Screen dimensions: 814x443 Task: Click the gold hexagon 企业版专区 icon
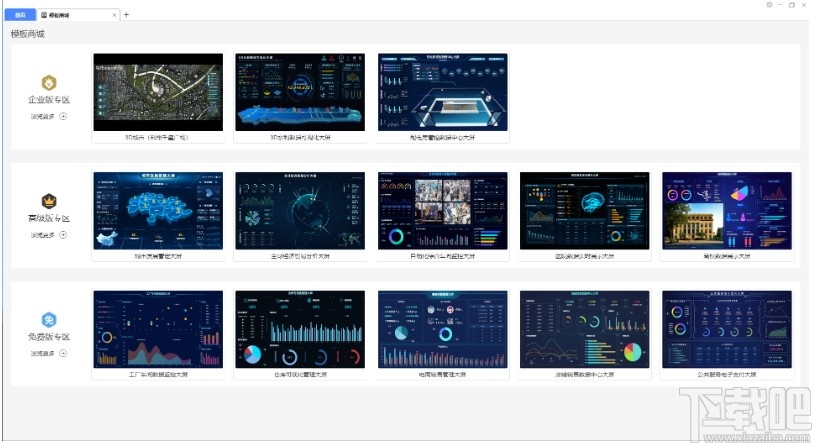tap(49, 83)
